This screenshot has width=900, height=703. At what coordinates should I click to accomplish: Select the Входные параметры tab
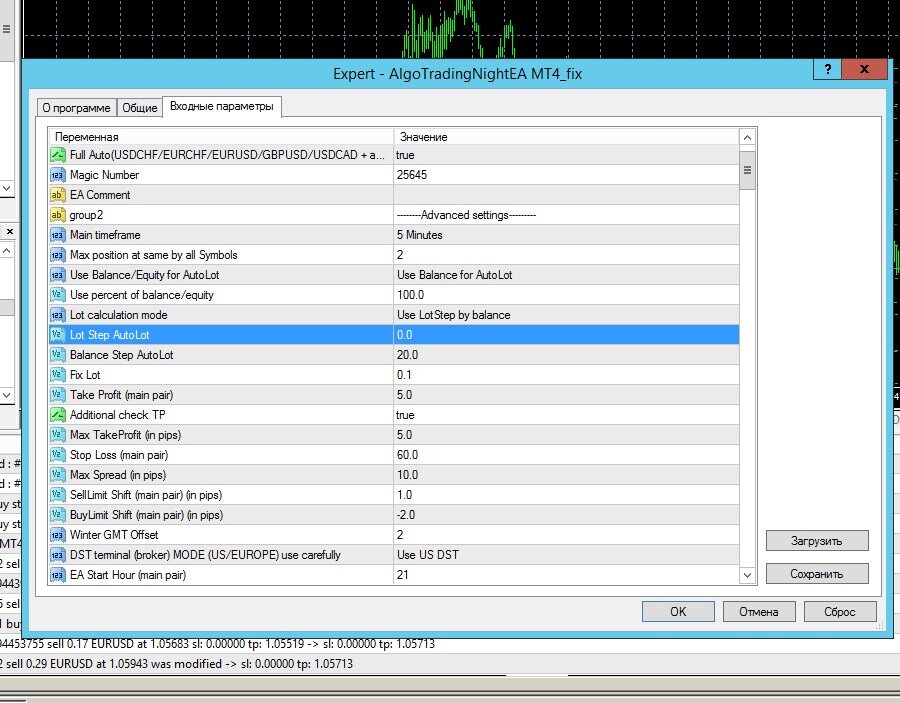coord(222,107)
